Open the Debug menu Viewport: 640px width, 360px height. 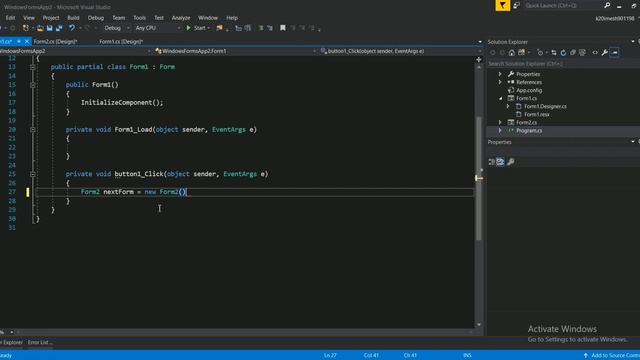point(96,18)
